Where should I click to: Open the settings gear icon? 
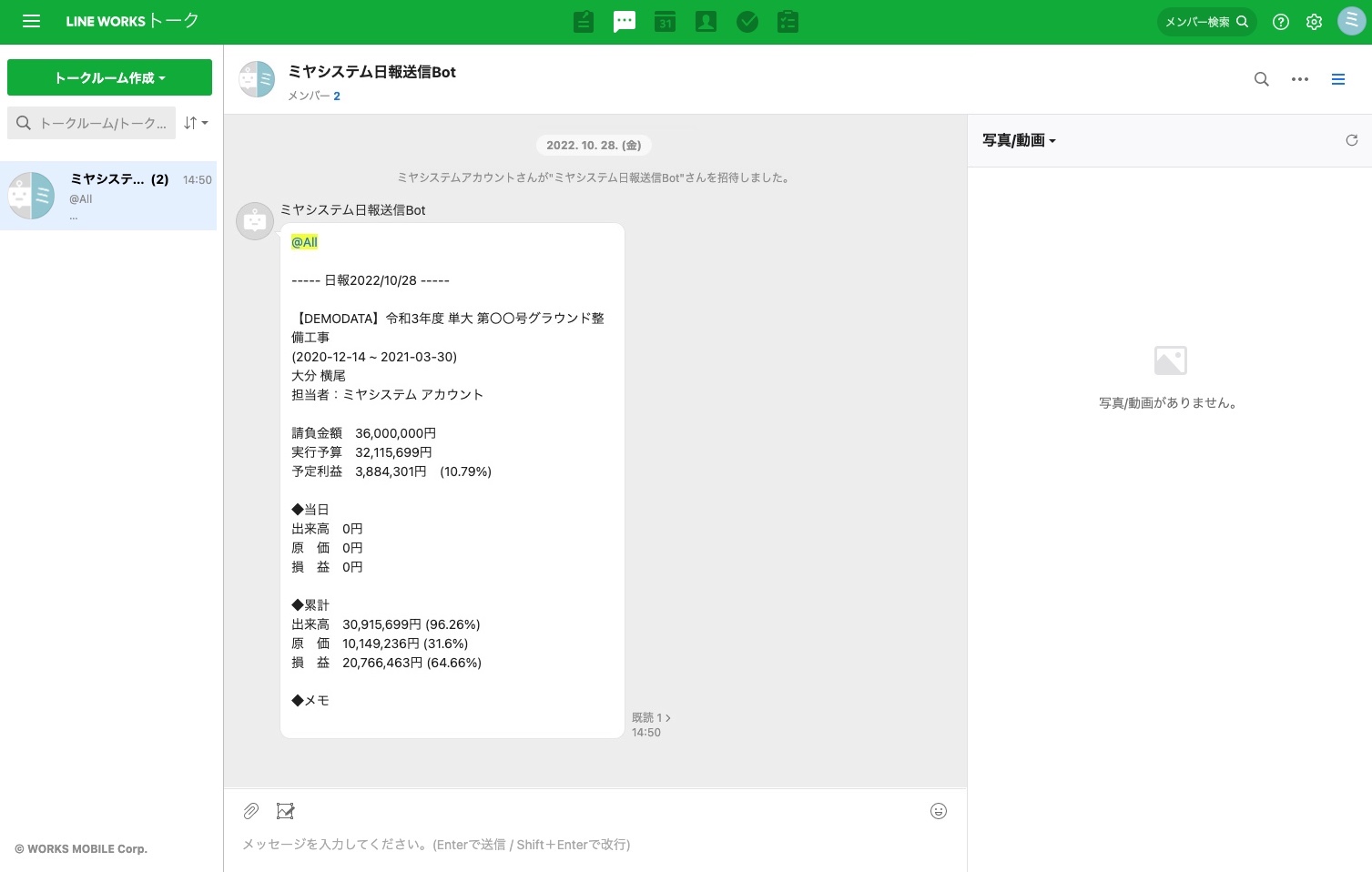[x=1314, y=22]
